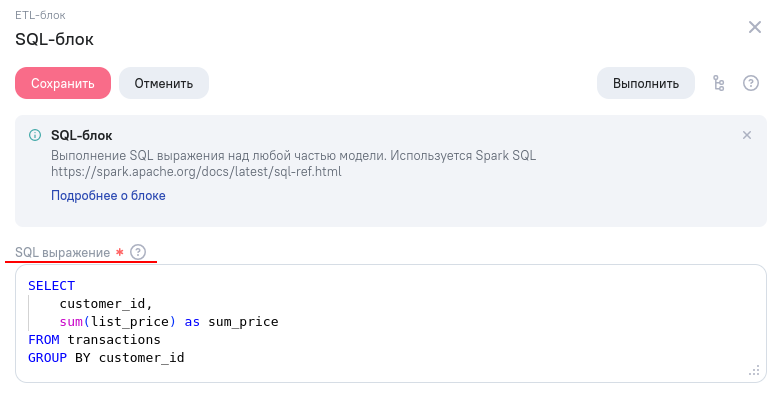Viewport: 780px width, 396px height.
Task: Open the Подробнее о блоке link
Action: pyautogui.click(x=108, y=196)
